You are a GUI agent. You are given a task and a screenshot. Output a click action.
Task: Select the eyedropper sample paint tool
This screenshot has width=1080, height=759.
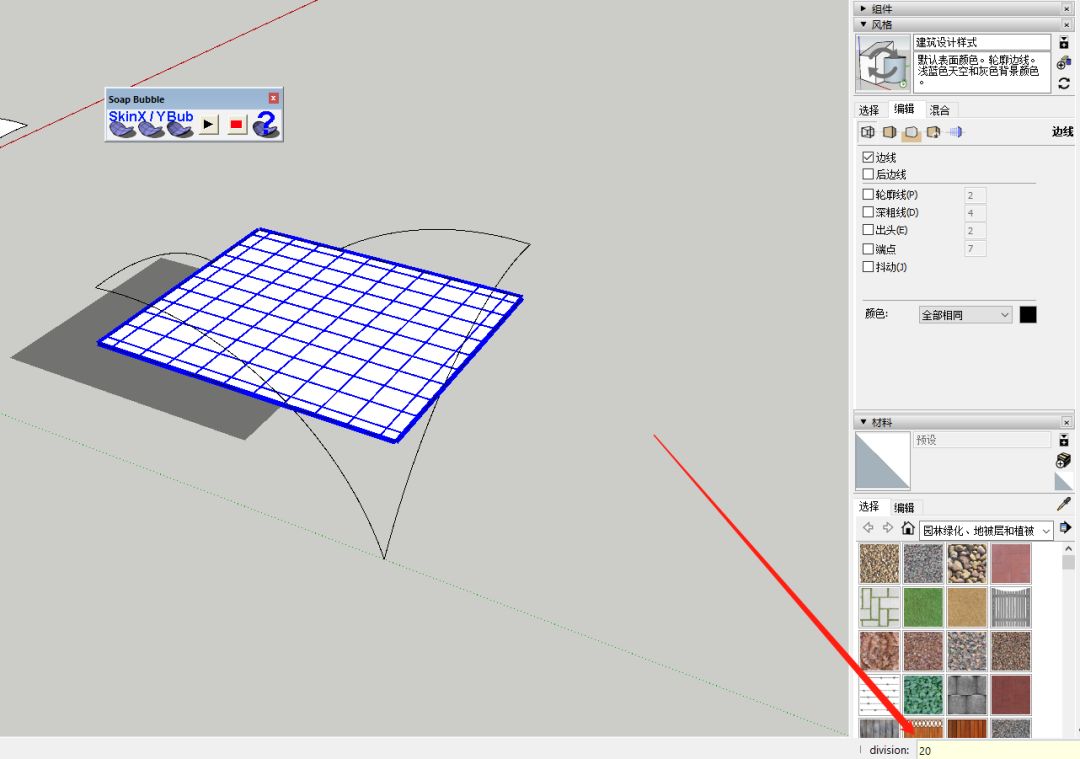(1063, 505)
